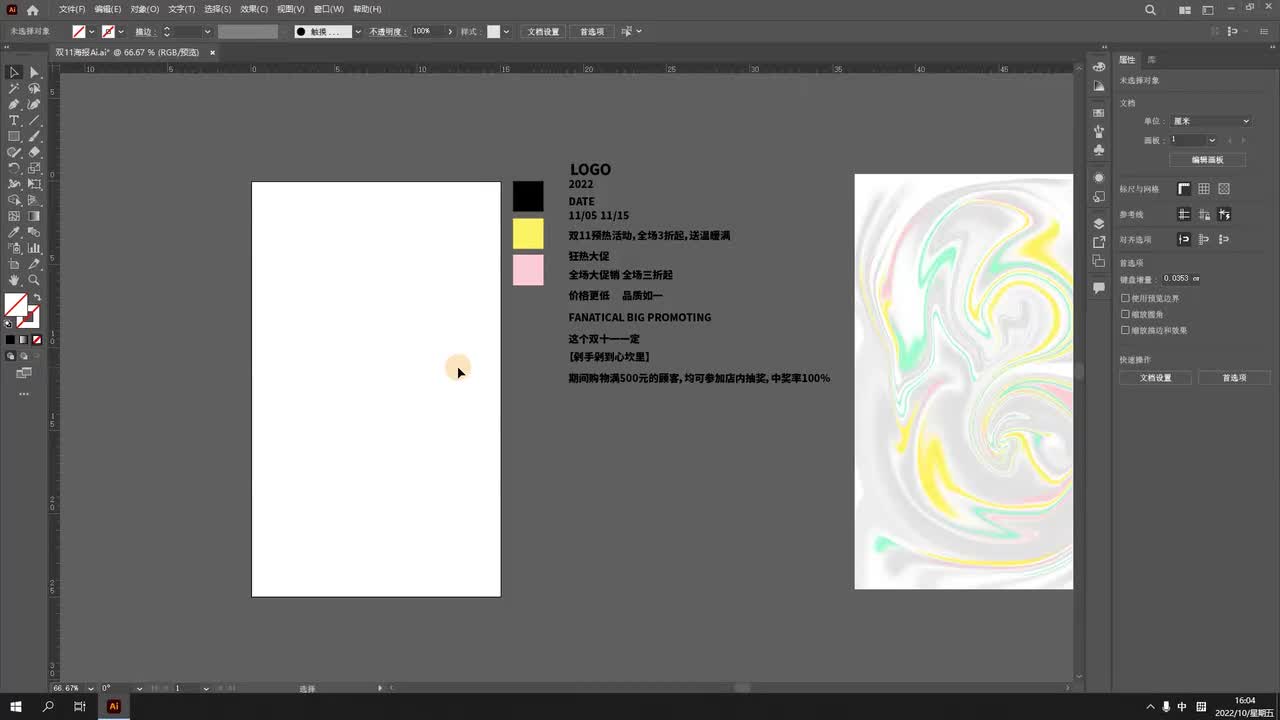Open the zoom level dropdown in status bar
The width and height of the screenshot is (1280, 720).
point(91,688)
